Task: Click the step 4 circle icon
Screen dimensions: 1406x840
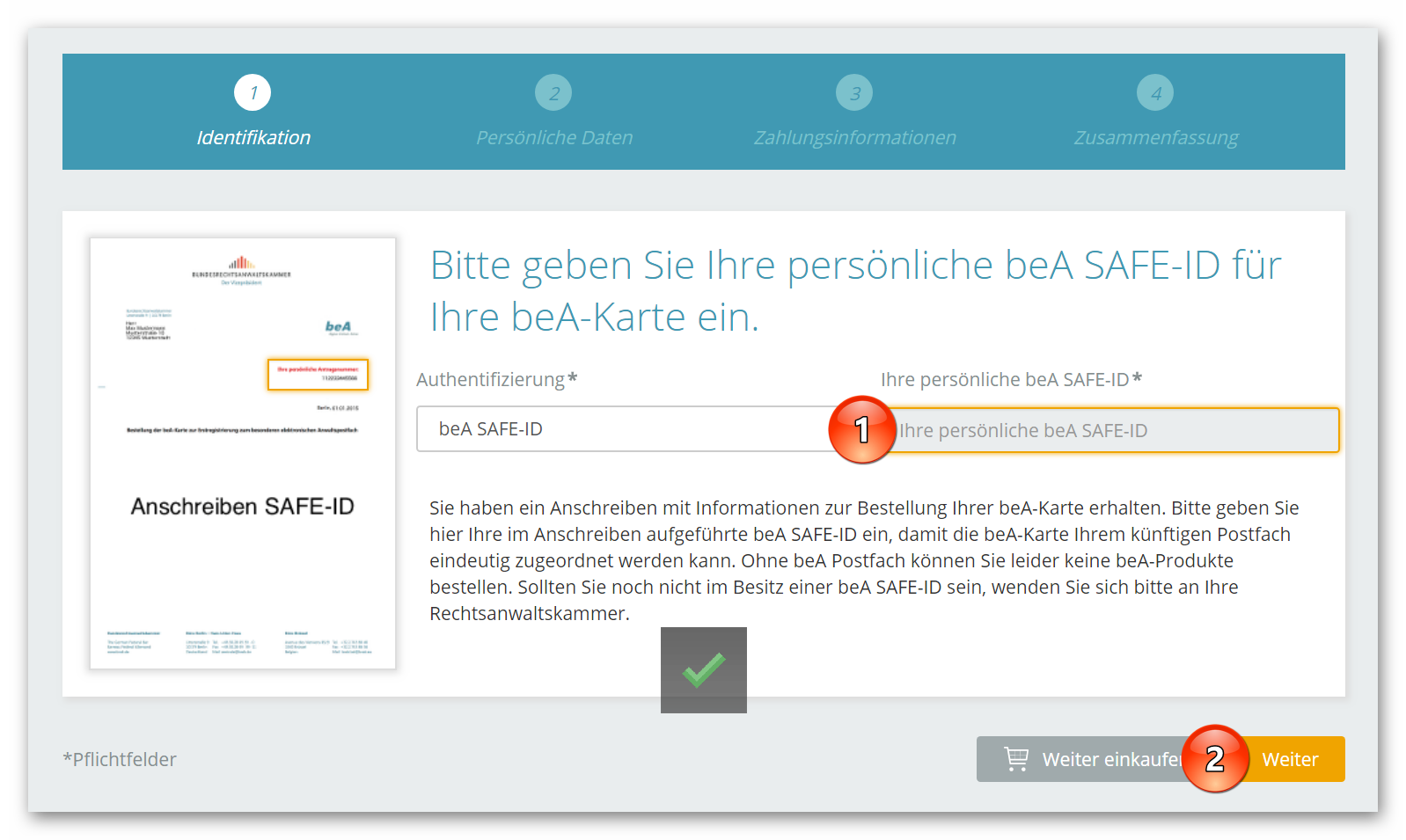Action: tap(1155, 92)
